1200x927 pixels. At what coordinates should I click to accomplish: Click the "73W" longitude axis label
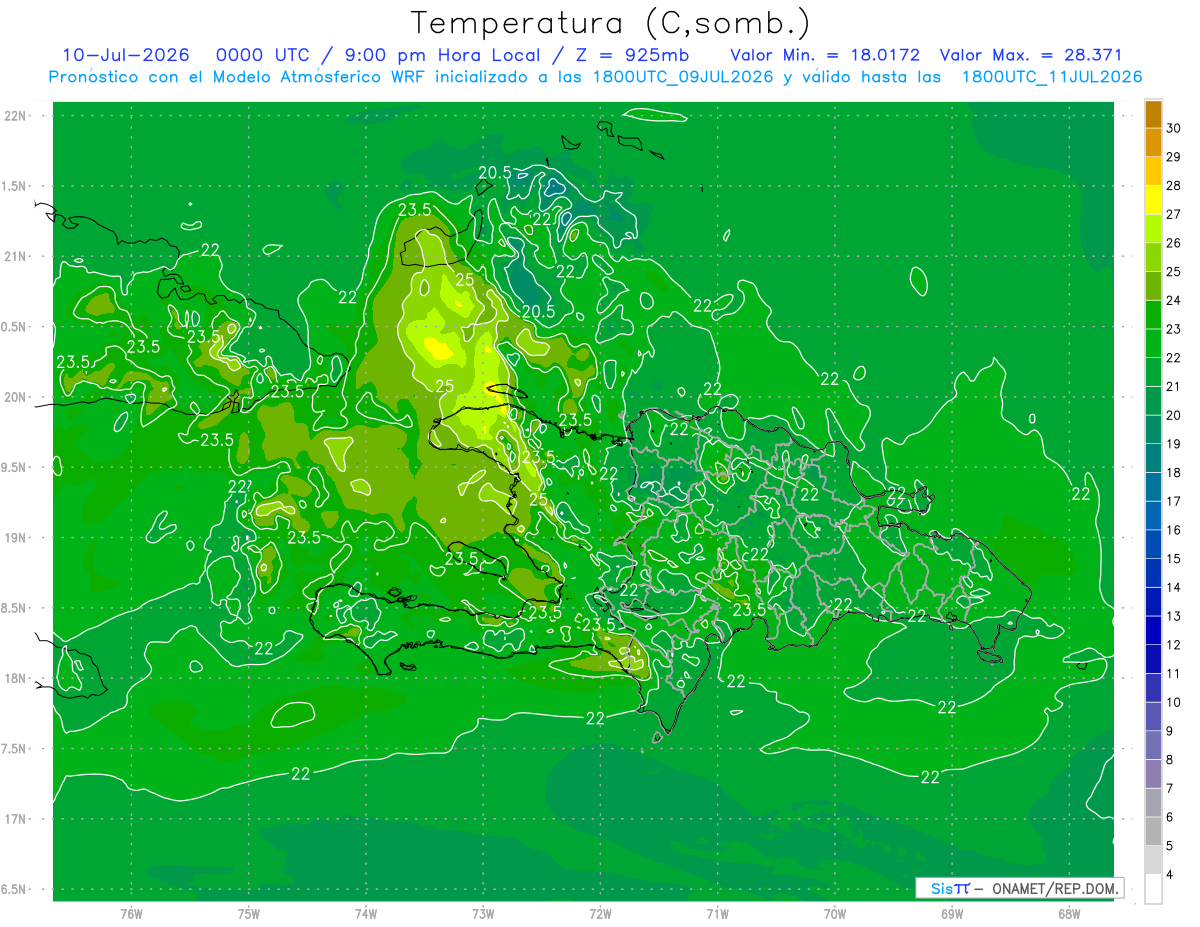coord(483,913)
